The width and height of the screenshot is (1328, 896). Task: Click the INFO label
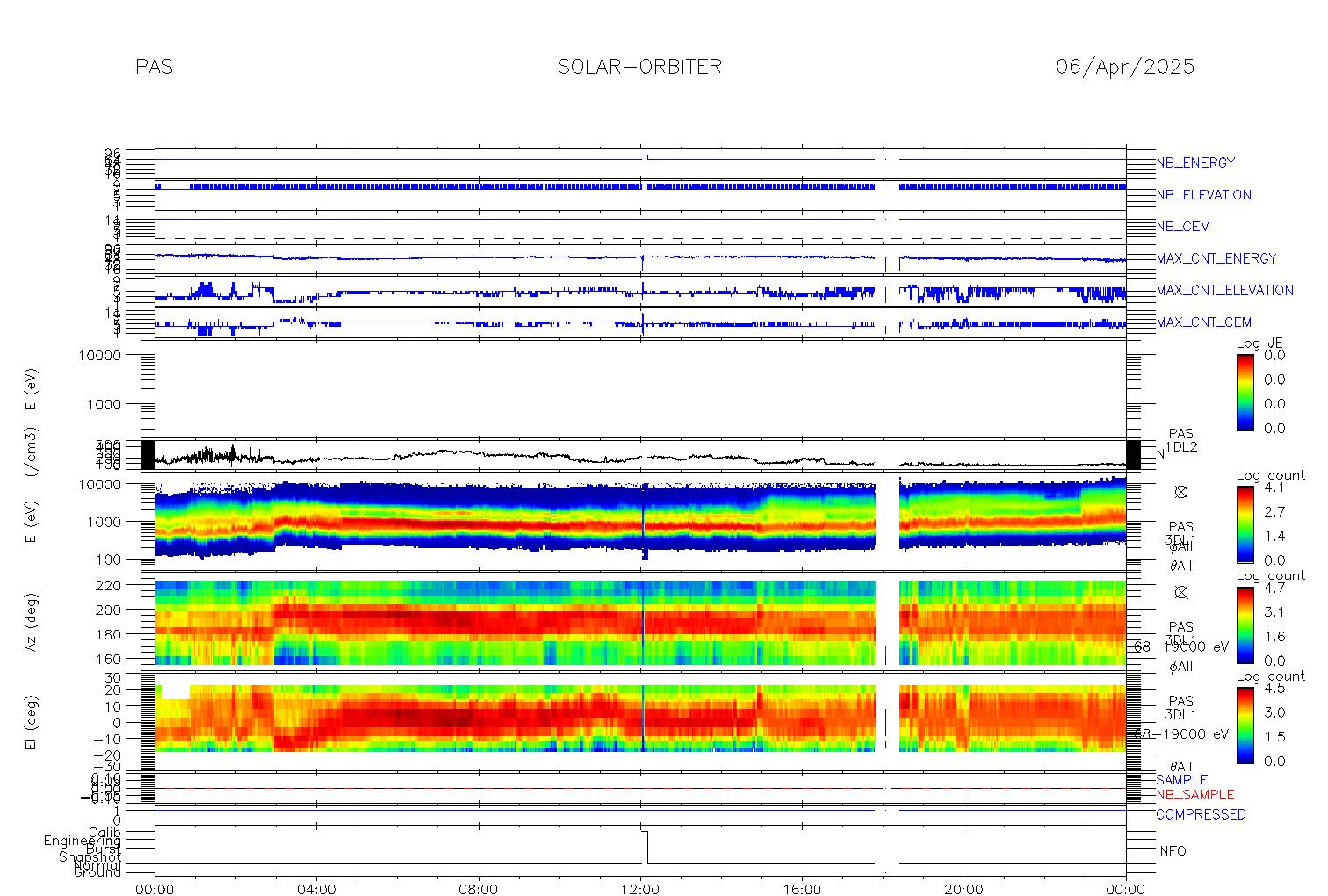(x=1171, y=851)
